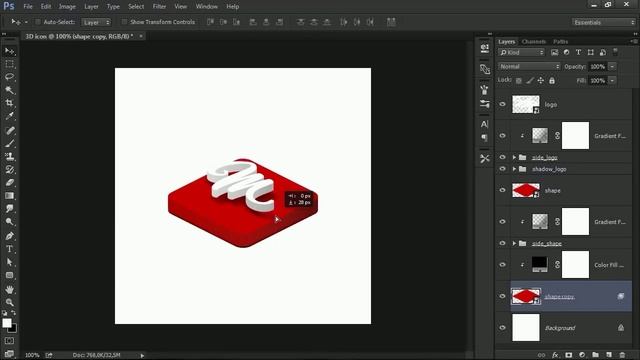Open the Filter menu
The height and width of the screenshot is (360, 640).
[x=159, y=7]
